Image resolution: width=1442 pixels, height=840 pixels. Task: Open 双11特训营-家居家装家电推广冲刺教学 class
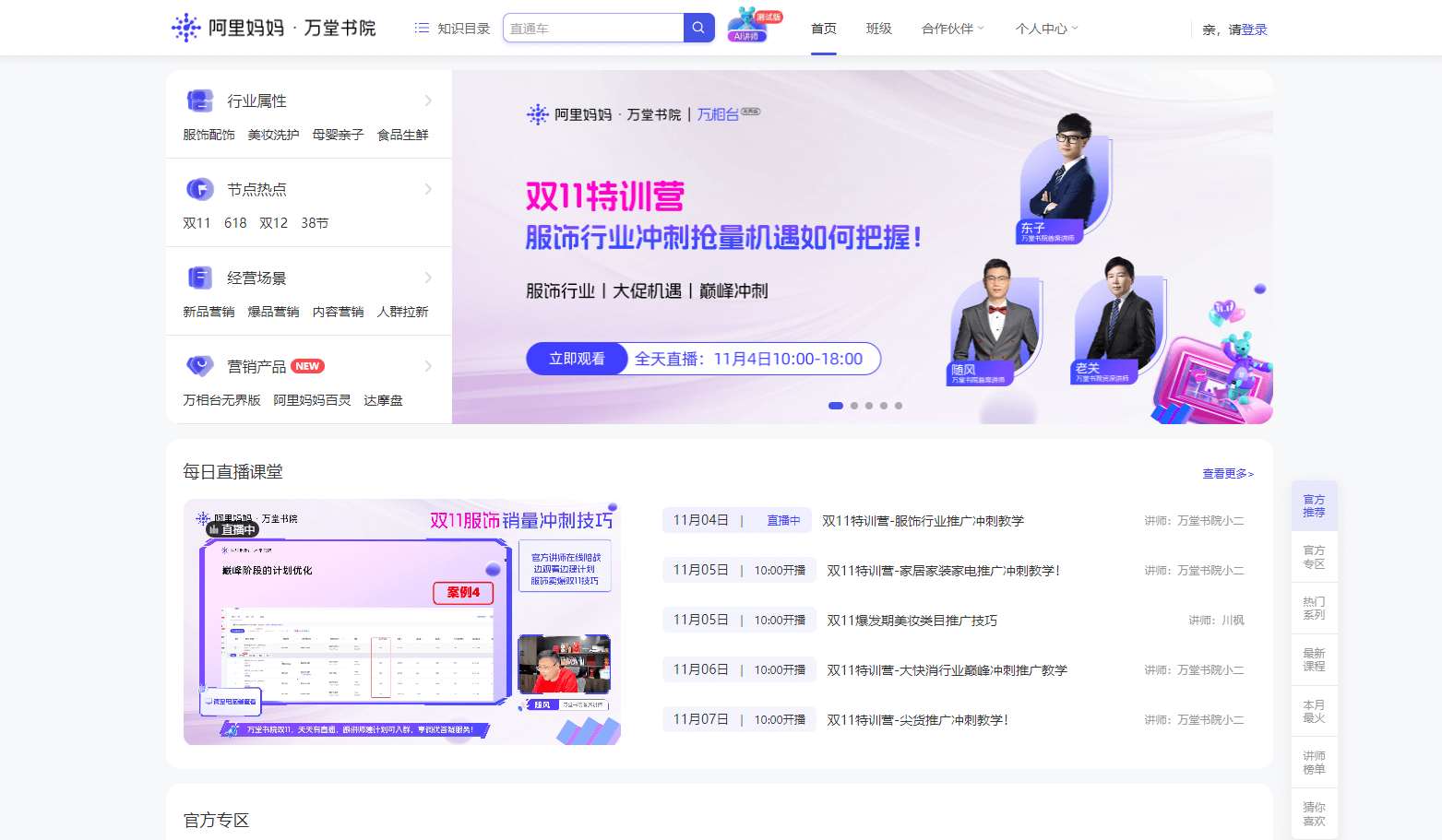coord(943,571)
